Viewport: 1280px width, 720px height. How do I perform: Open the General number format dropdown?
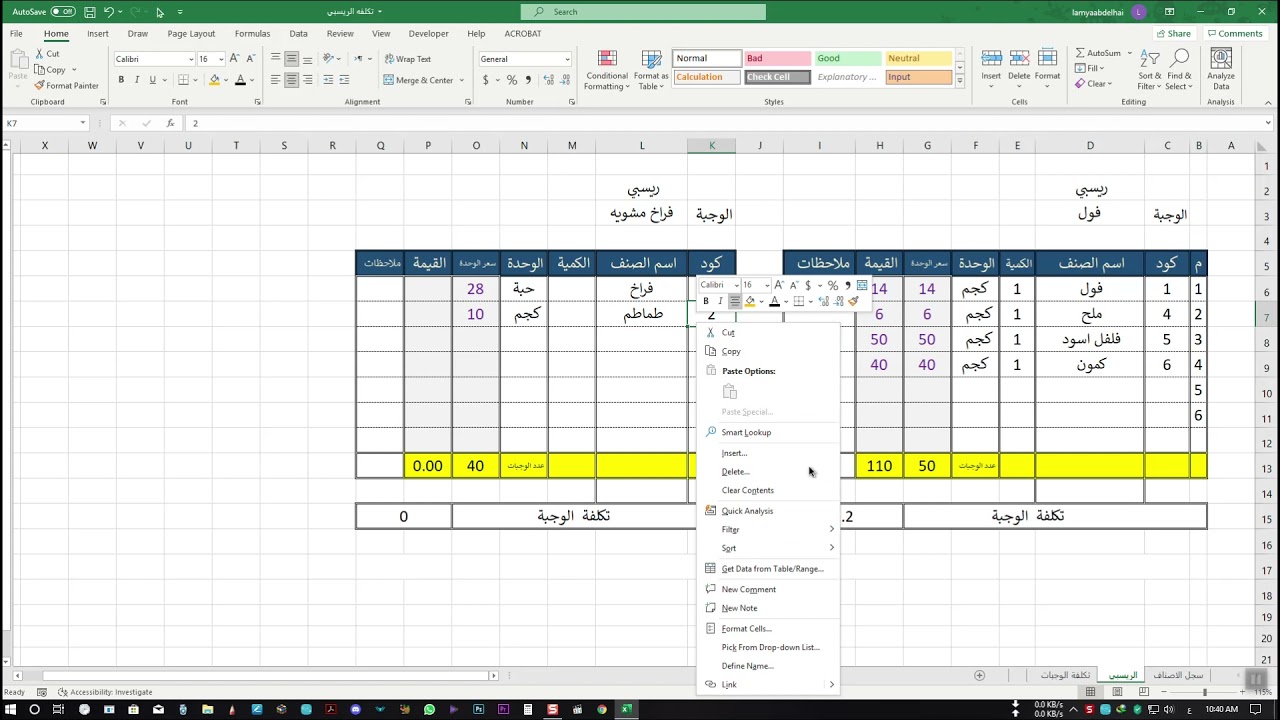[x=567, y=59]
